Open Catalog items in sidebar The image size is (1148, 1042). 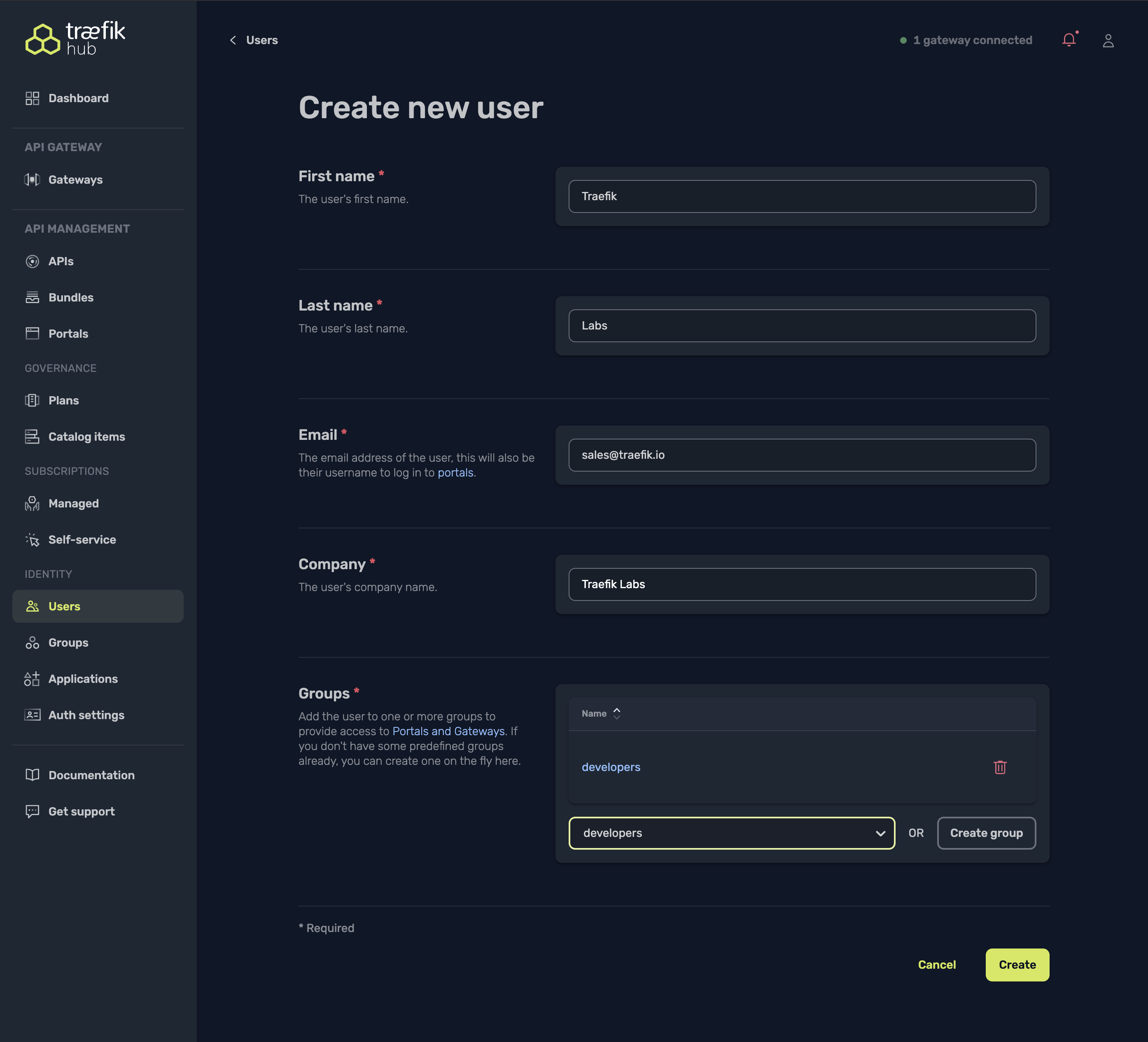[x=86, y=437]
